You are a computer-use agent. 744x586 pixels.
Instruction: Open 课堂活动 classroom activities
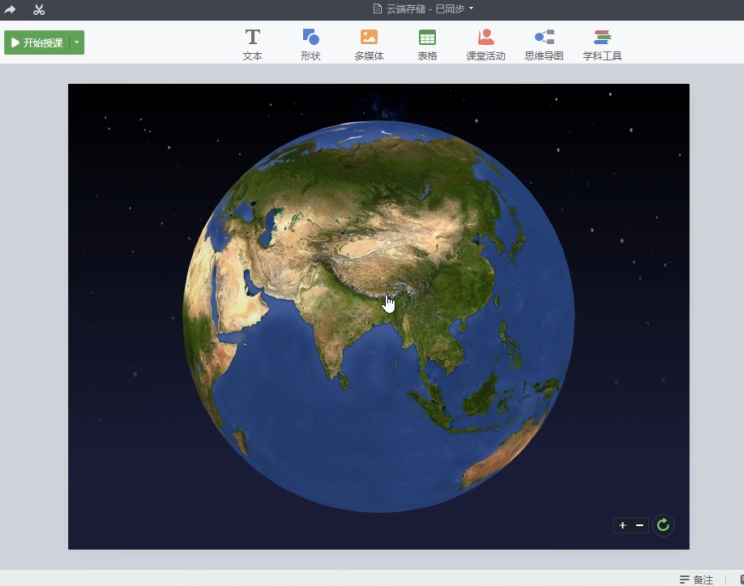pos(485,44)
